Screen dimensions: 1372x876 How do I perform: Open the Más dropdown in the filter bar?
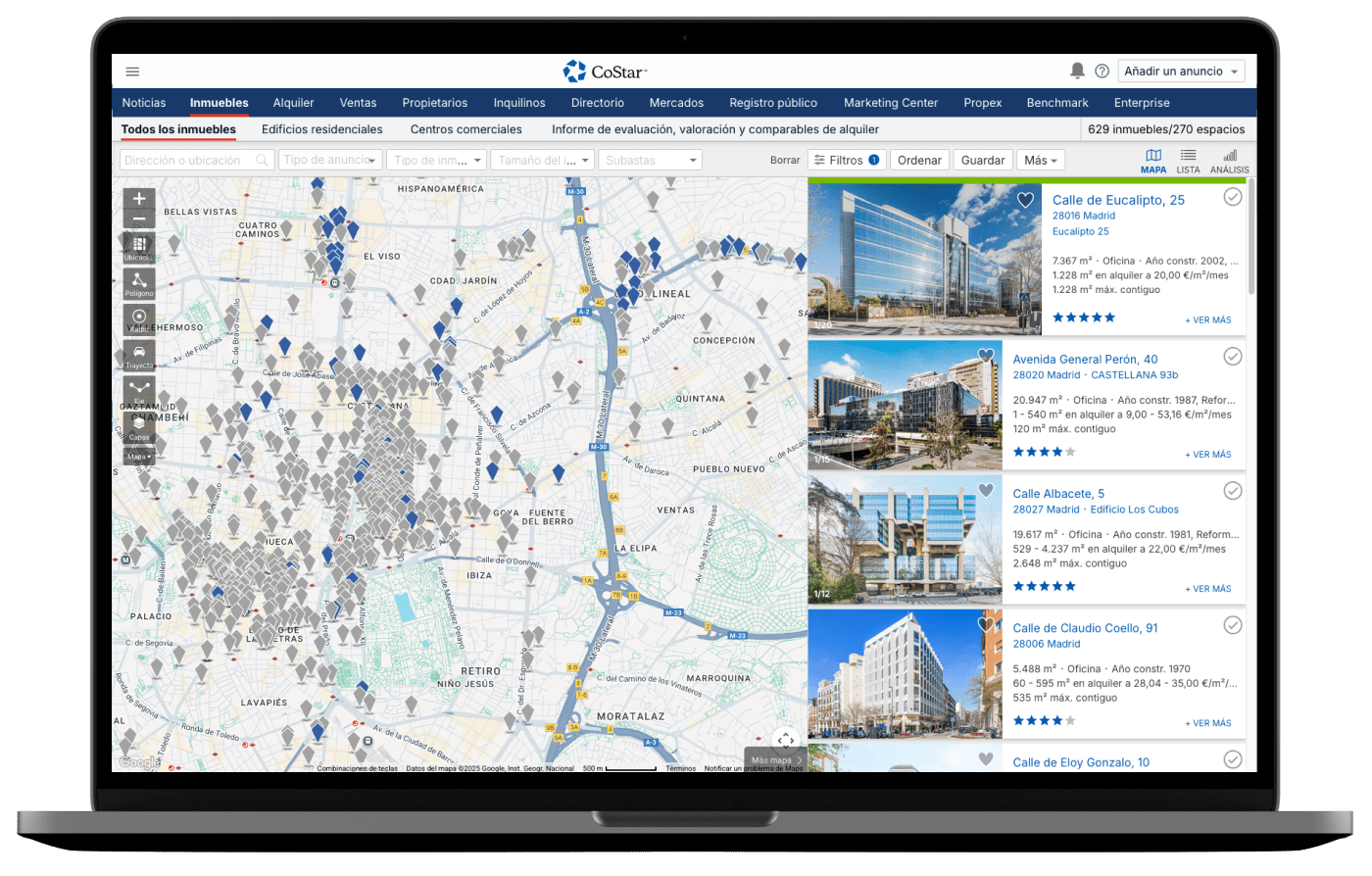coord(1041,160)
